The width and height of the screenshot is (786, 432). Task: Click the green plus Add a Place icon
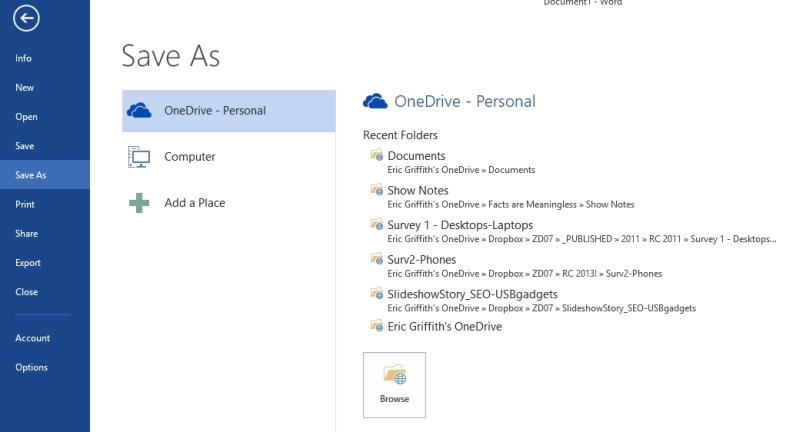click(139, 203)
